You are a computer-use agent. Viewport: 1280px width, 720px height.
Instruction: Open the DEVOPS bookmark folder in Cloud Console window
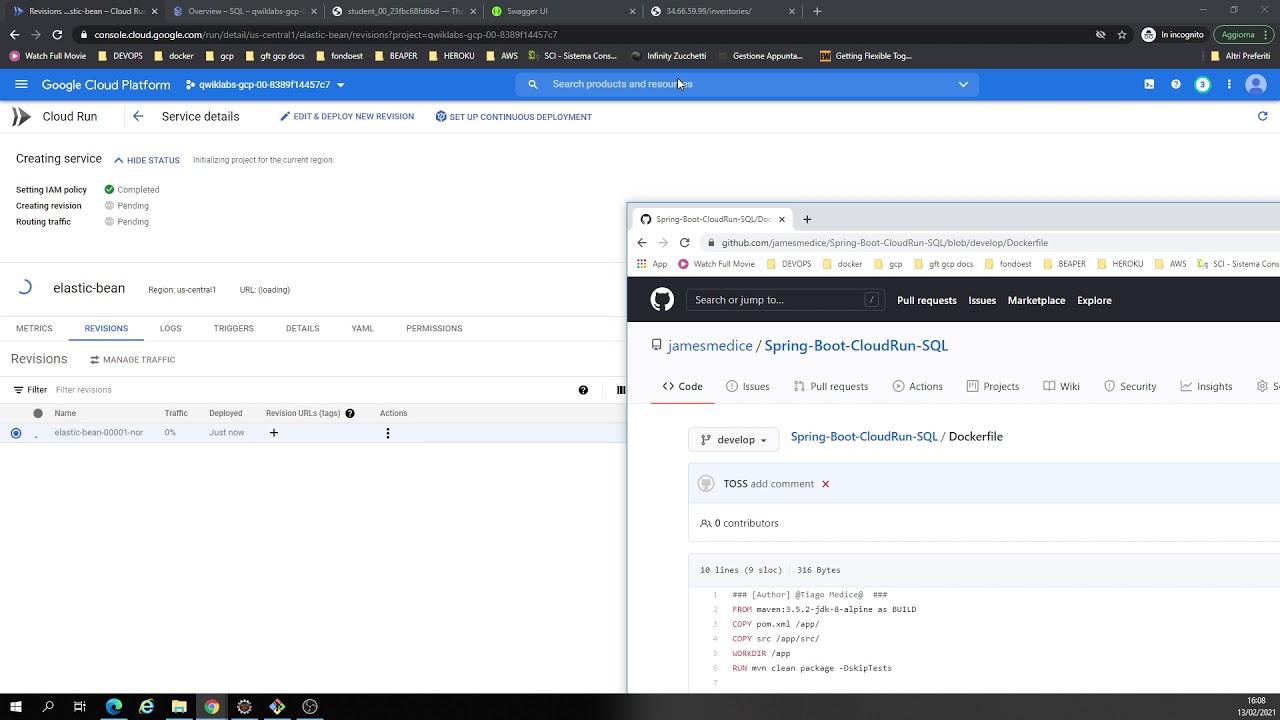tap(120, 56)
